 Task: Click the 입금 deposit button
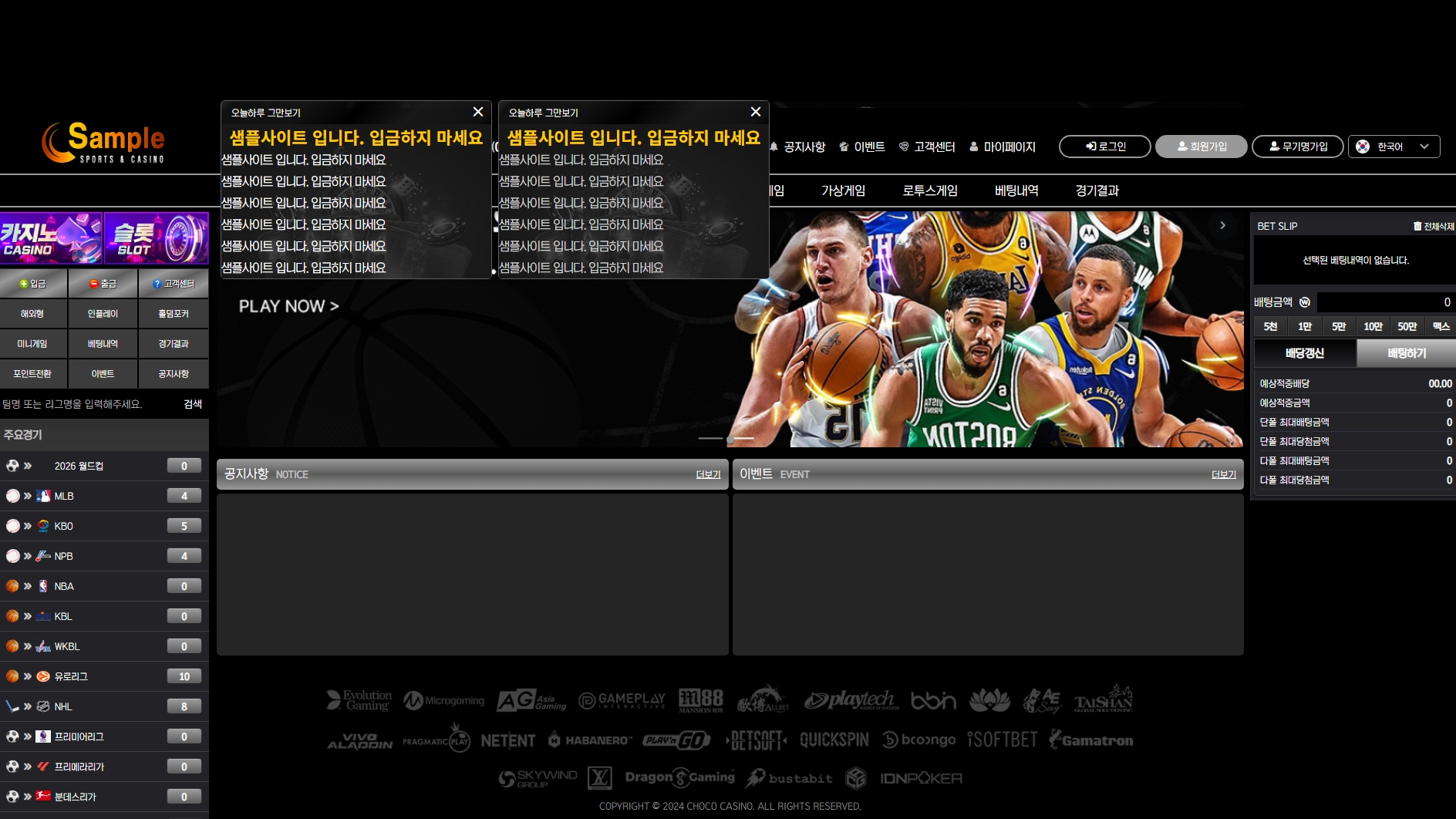pos(33,284)
